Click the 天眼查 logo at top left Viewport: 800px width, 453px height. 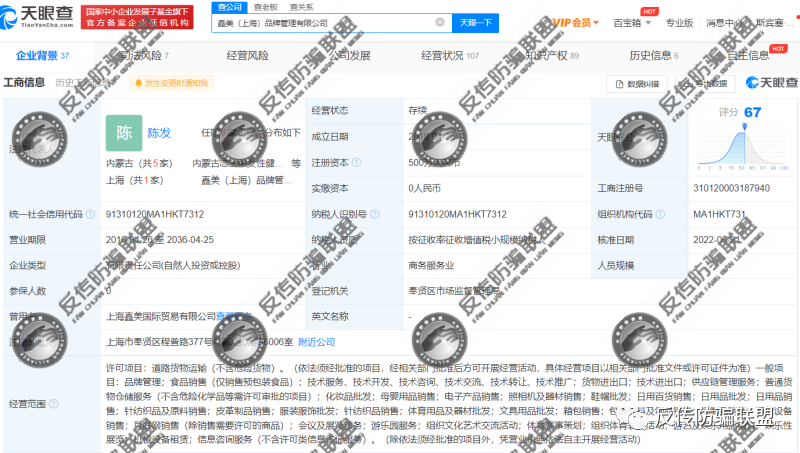coord(38,16)
